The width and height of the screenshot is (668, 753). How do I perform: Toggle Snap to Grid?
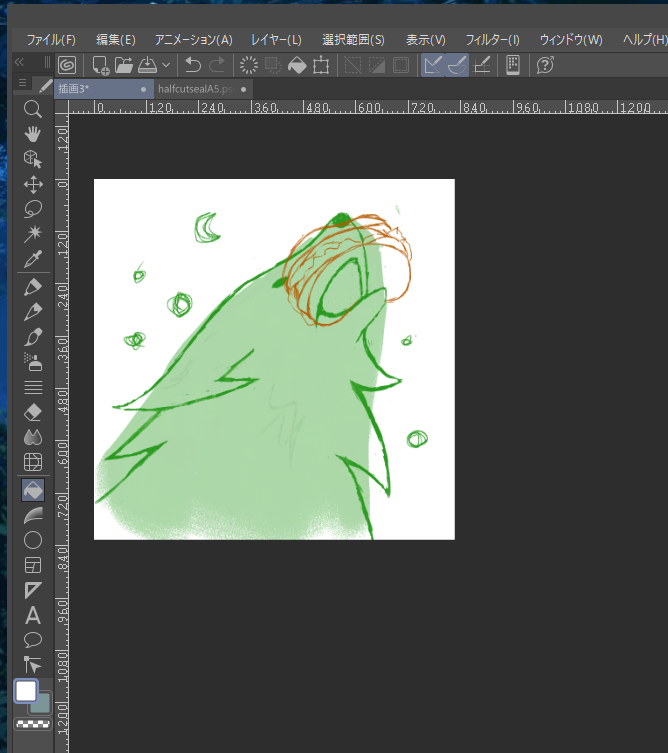[481, 65]
